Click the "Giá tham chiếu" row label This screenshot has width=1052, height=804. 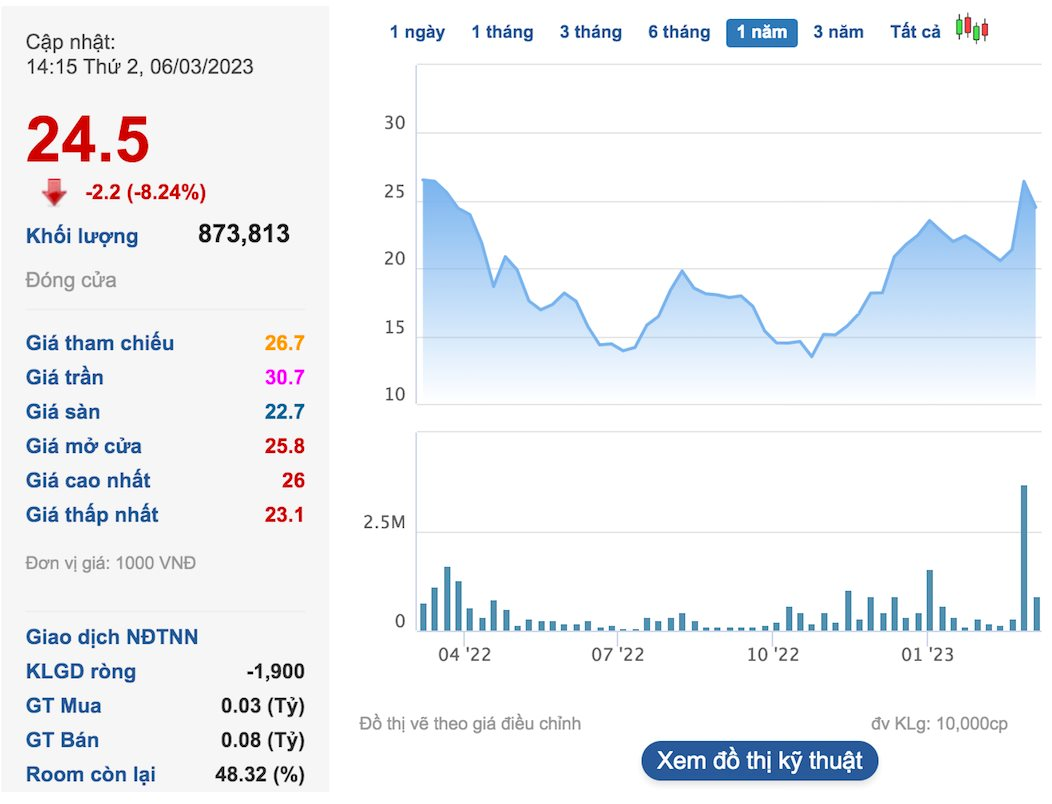tap(100, 343)
